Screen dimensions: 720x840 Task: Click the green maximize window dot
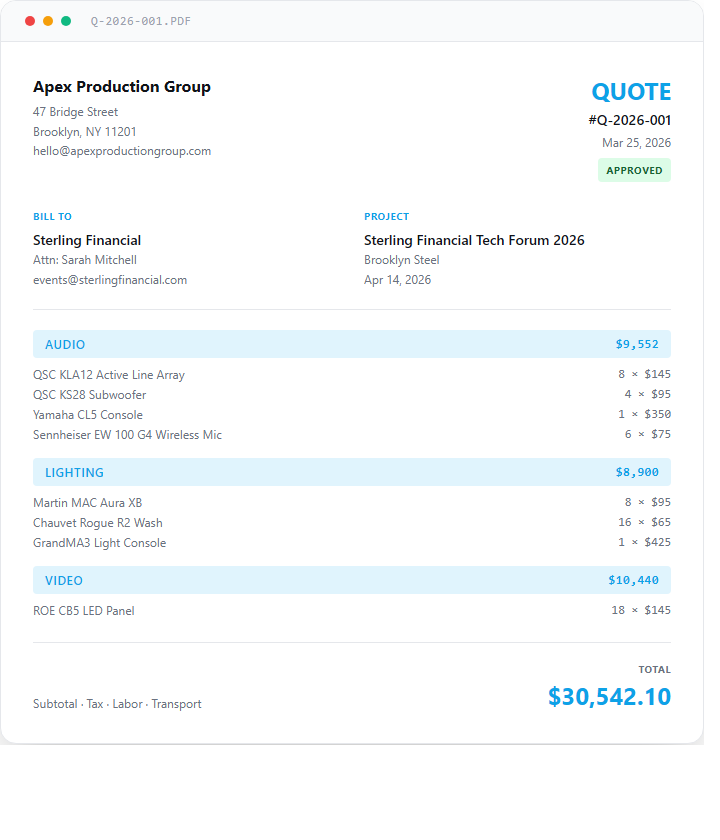[66, 21]
